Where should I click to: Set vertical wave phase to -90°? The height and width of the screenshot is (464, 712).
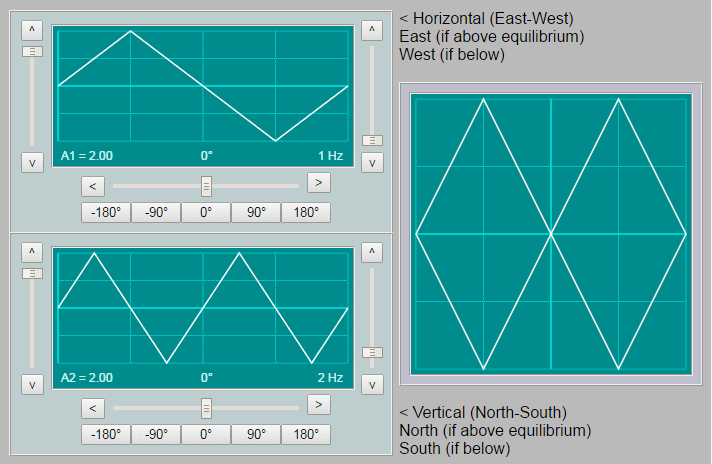(156, 434)
